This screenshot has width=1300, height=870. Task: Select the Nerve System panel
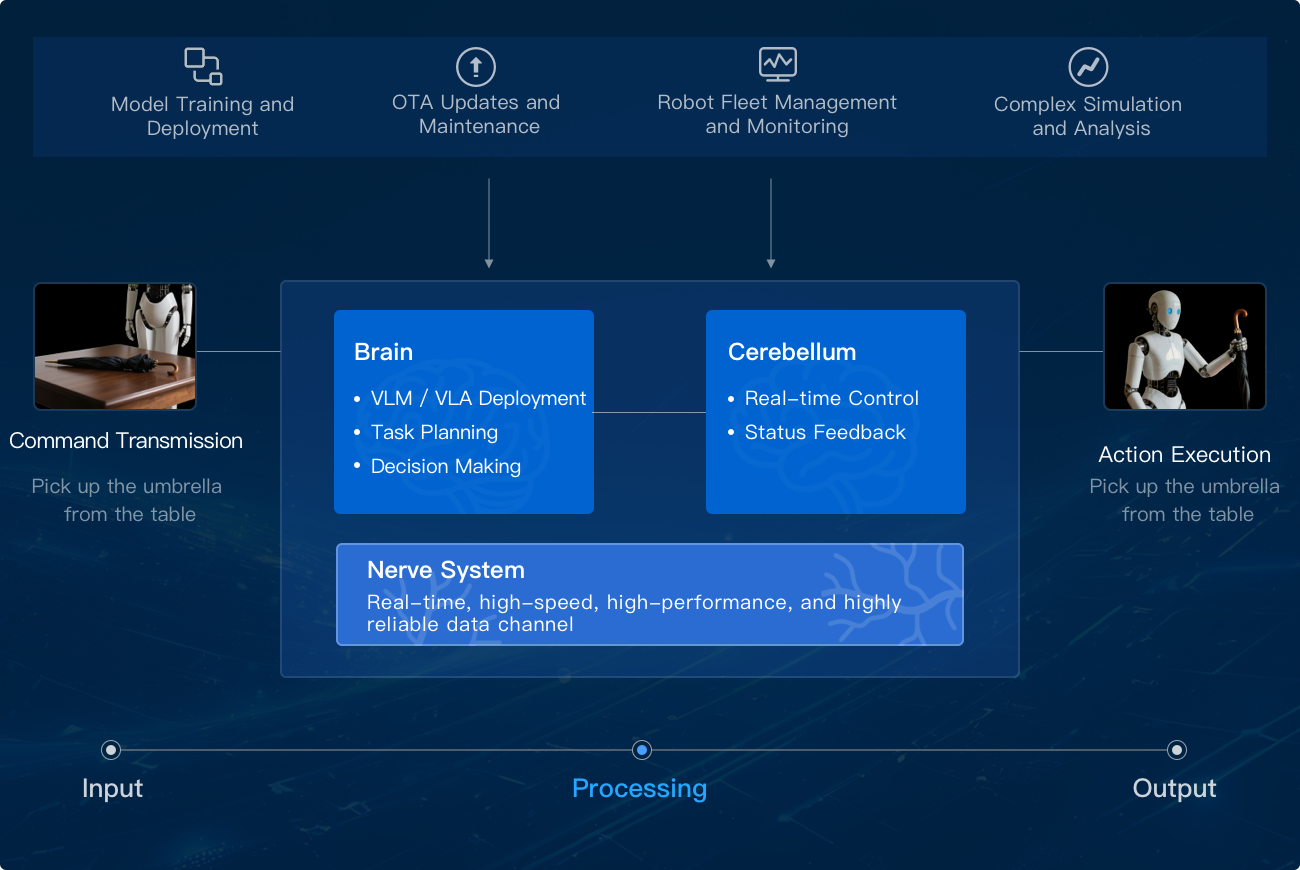pos(650,594)
